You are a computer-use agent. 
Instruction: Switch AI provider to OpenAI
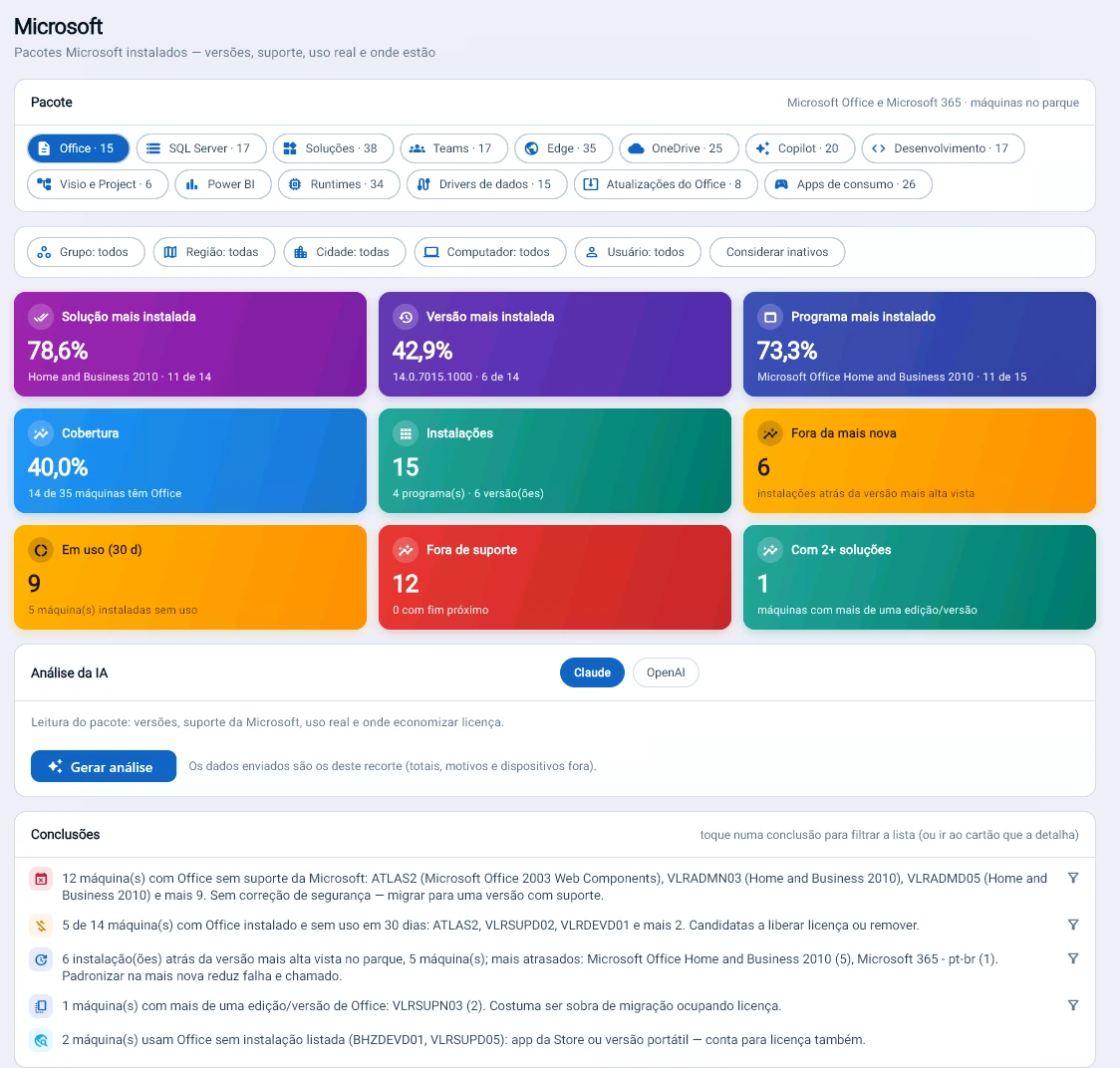coord(665,672)
